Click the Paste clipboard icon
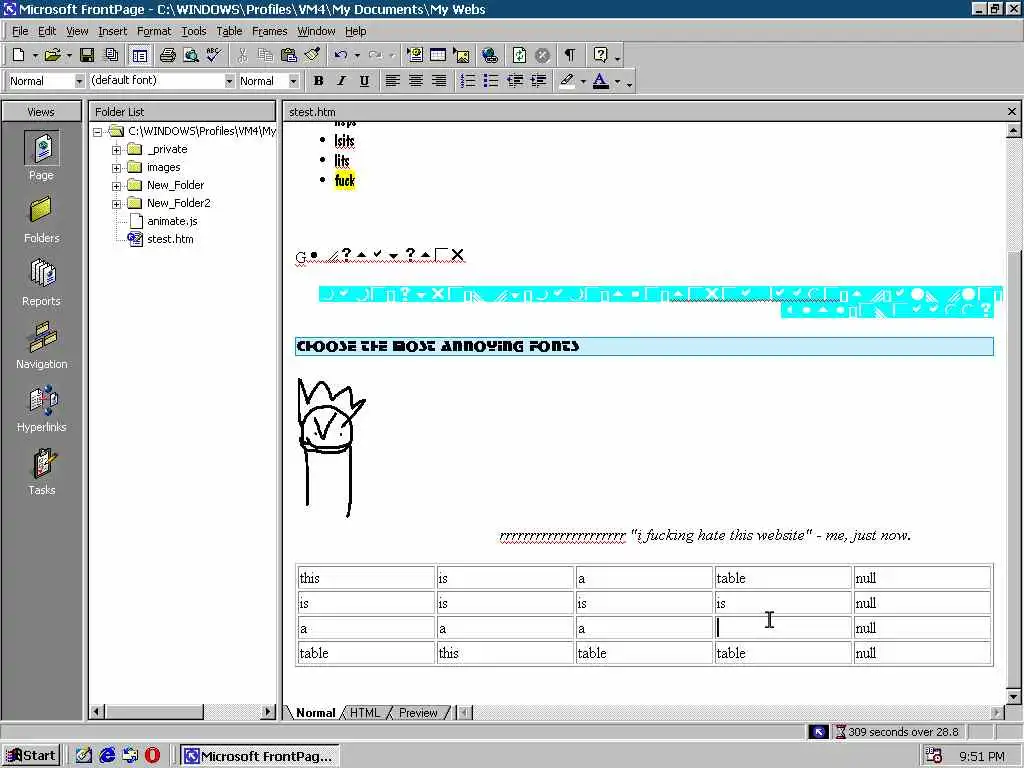The height and width of the screenshot is (768, 1024). click(289, 56)
